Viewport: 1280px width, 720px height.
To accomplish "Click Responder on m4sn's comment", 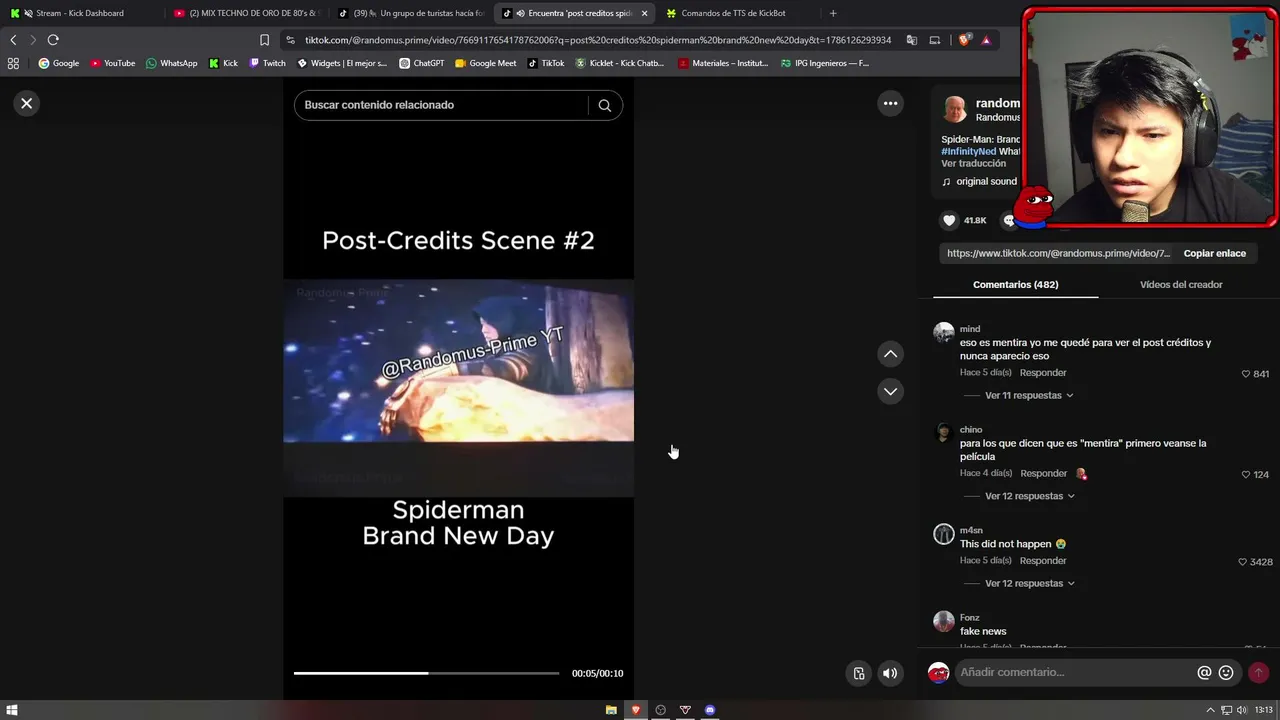I will click(x=1043, y=561).
